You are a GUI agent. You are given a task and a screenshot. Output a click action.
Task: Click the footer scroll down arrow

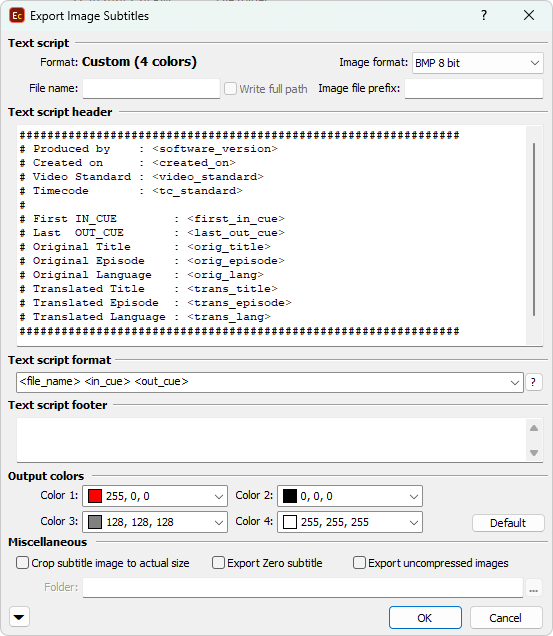tap(534, 453)
